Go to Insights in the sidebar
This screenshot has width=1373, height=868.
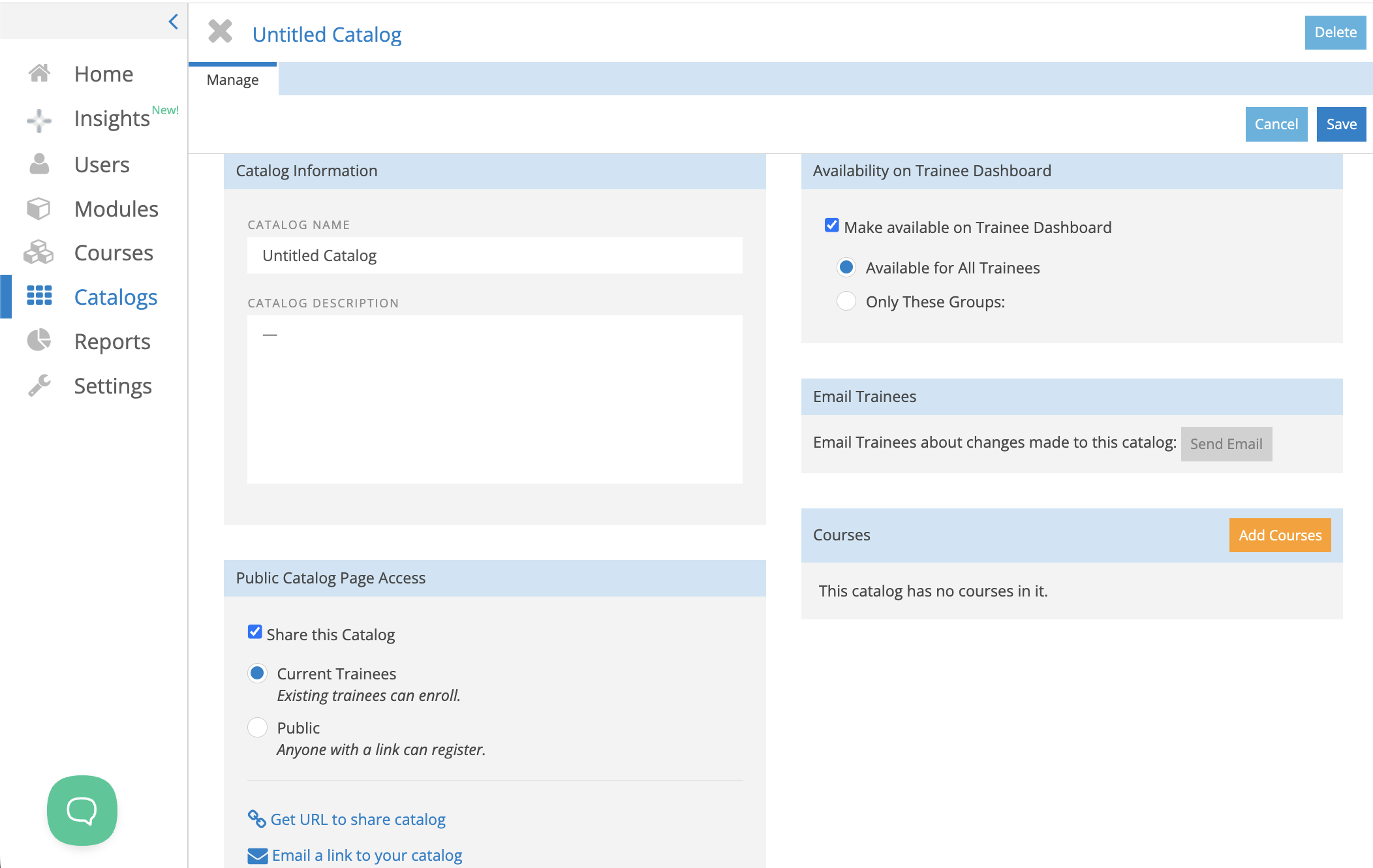tap(112, 119)
